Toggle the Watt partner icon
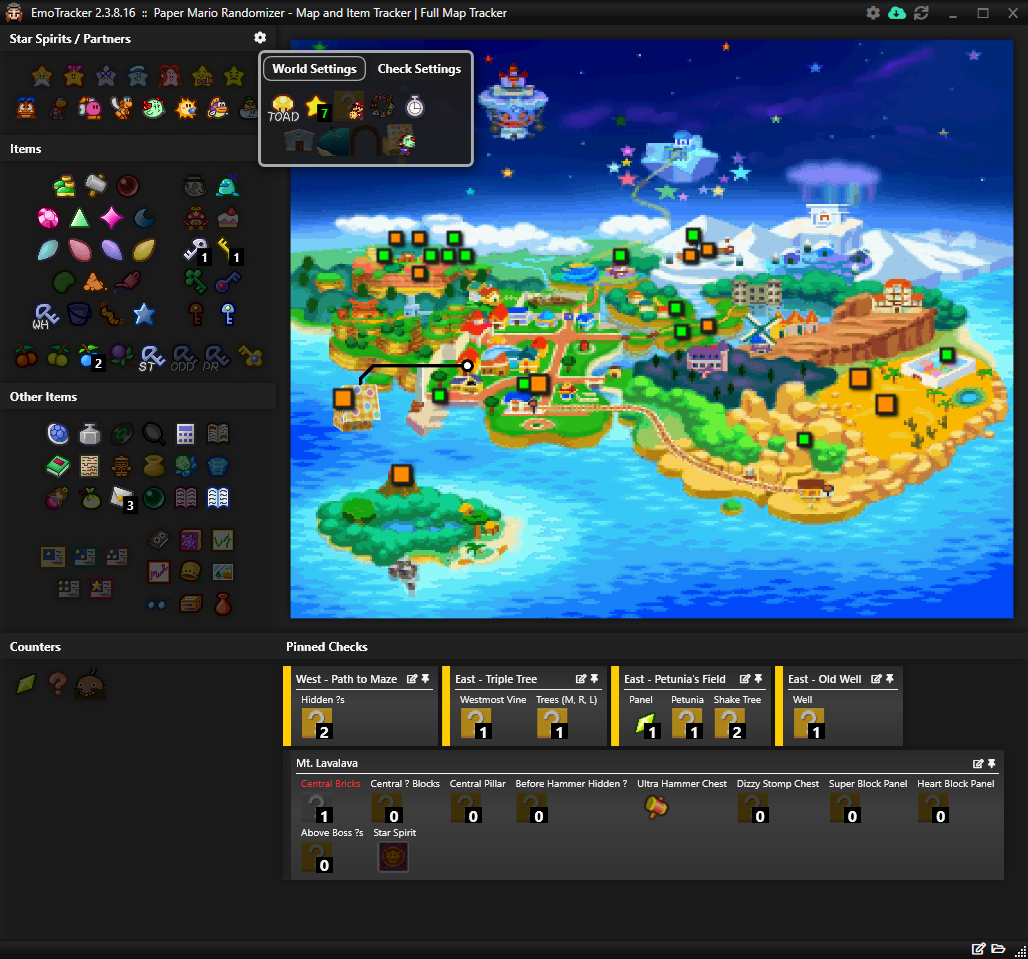Image resolution: width=1028 pixels, height=959 pixels. tap(186, 108)
